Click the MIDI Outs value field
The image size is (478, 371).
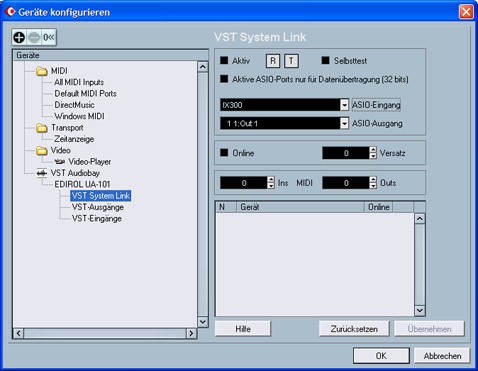[x=346, y=183]
